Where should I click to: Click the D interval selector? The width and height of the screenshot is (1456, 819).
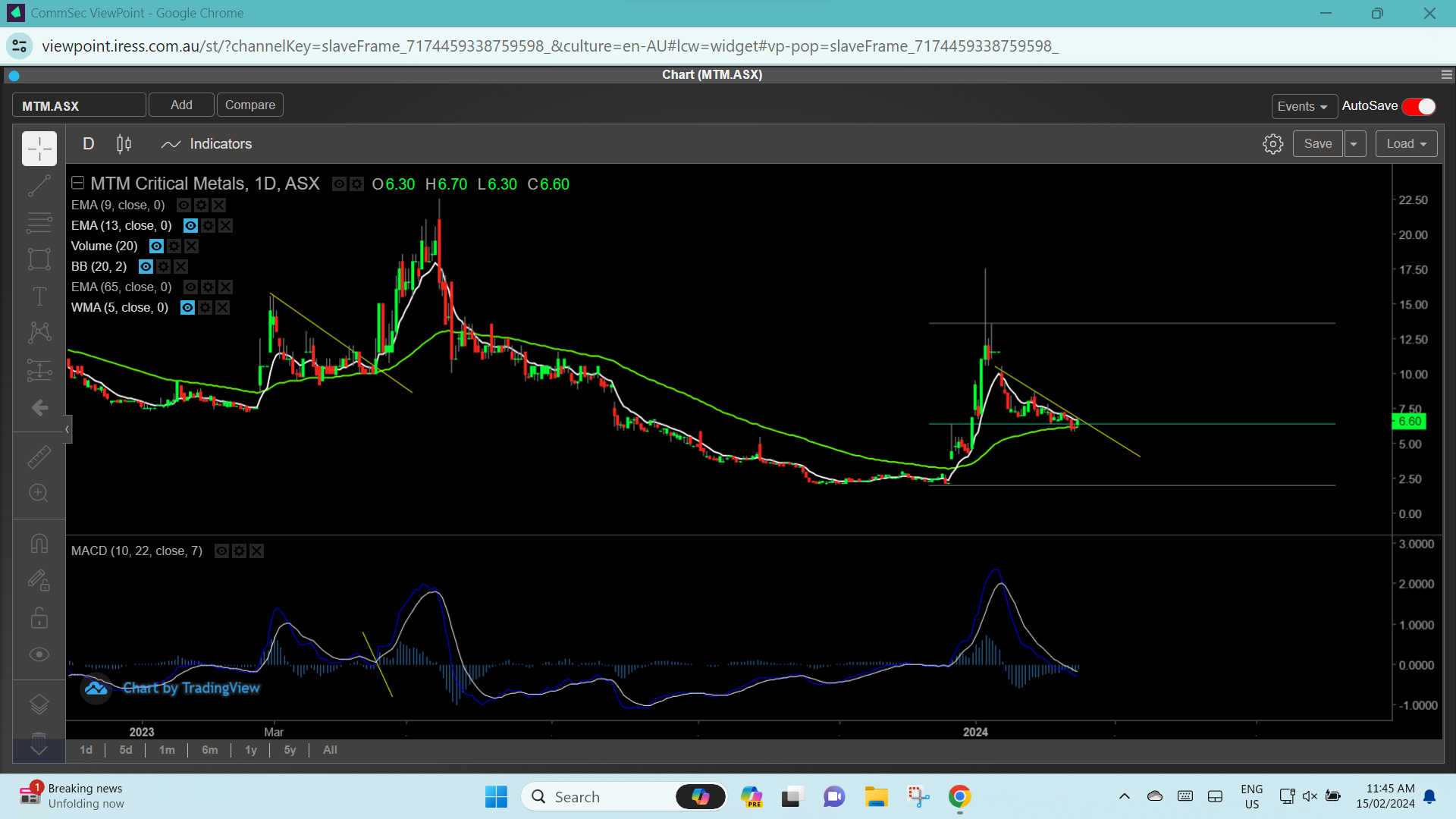pos(89,144)
